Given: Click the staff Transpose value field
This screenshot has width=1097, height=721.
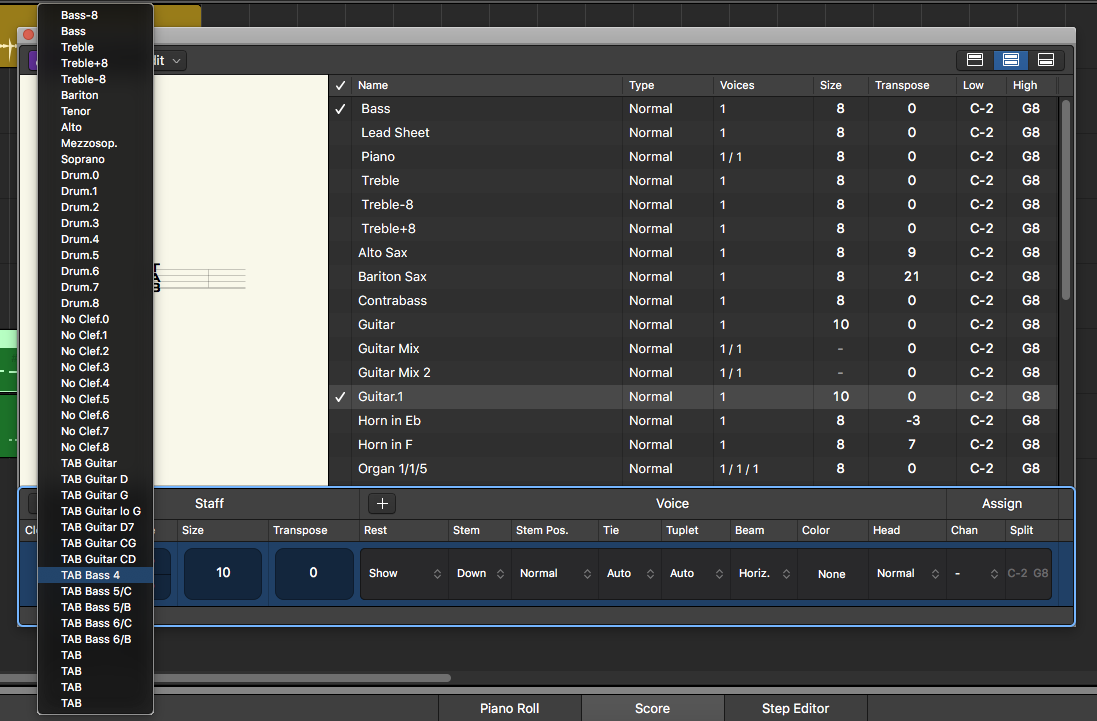Looking at the screenshot, I should click(x=313, y=573).
